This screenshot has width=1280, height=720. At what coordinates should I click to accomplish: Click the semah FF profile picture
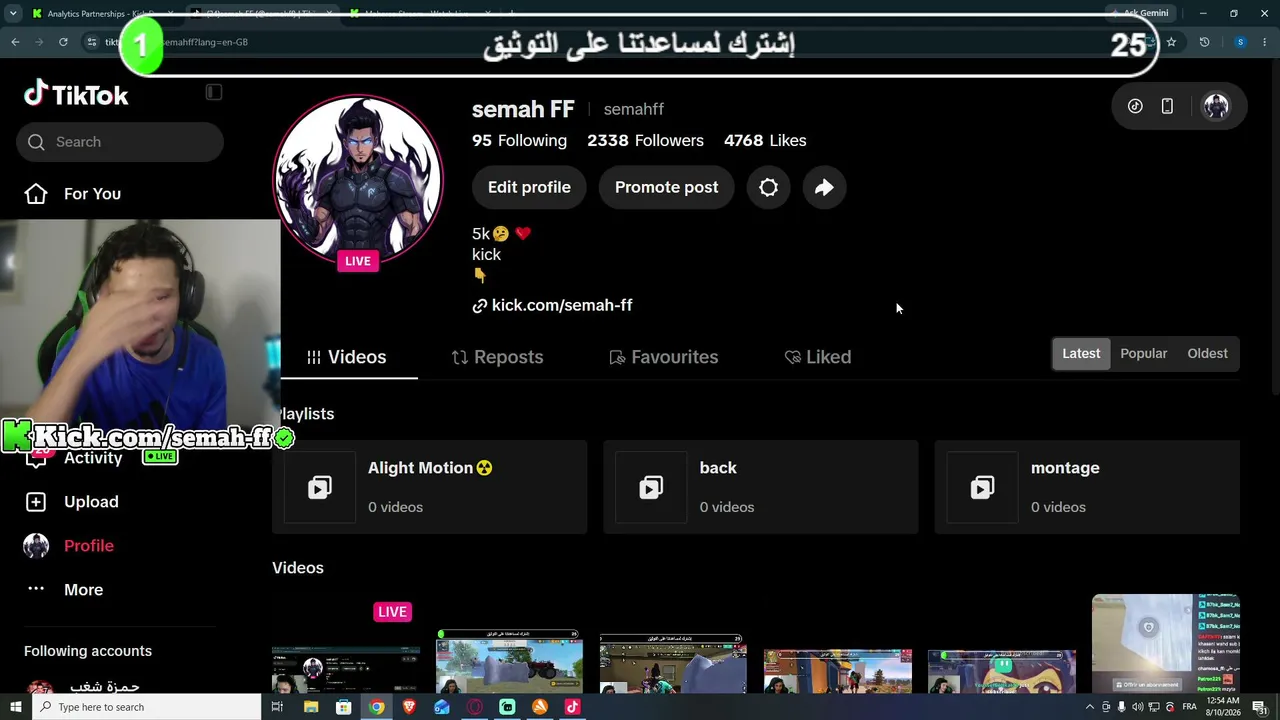[x=358, y=180]
